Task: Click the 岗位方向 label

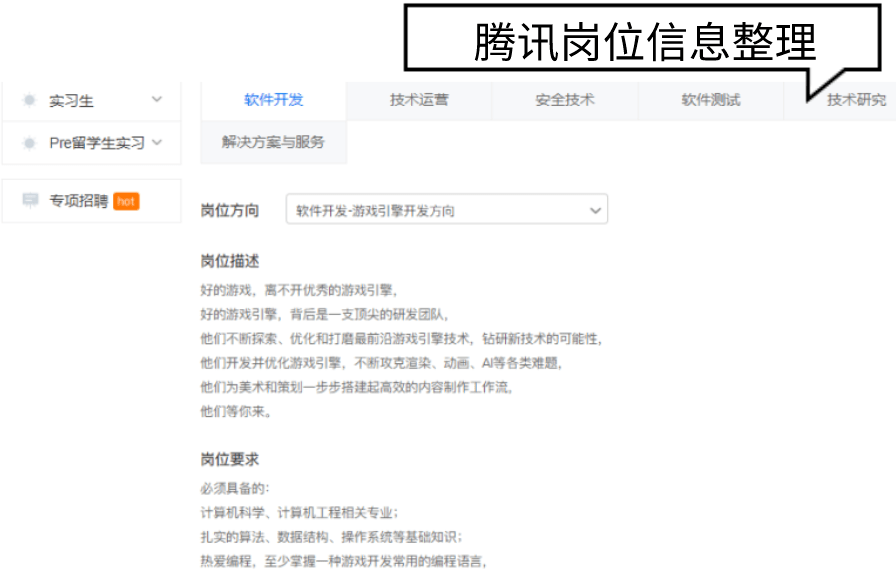Action: tap(230, 210)
